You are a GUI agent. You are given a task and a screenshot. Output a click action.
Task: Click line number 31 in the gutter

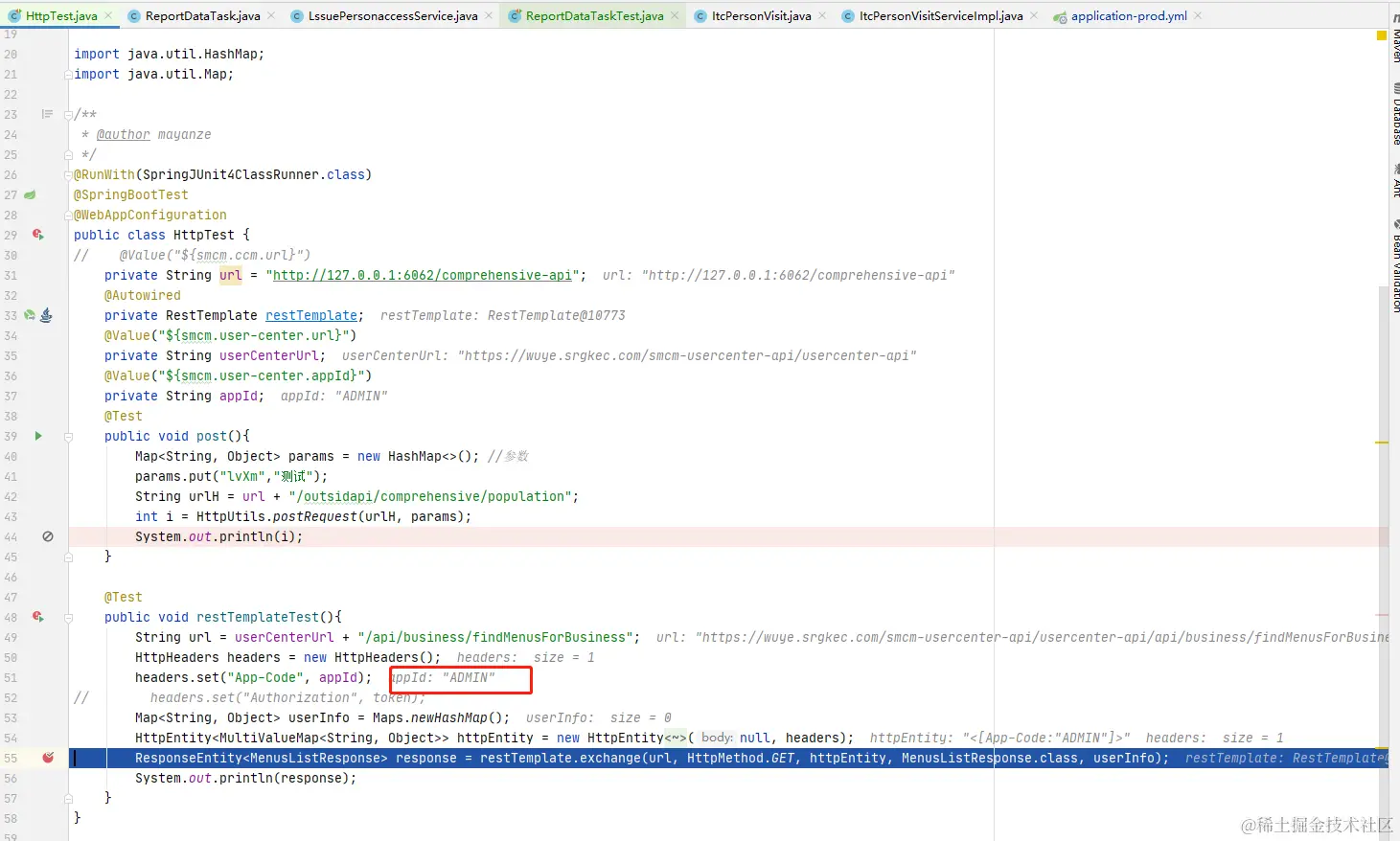click(11, 275)
